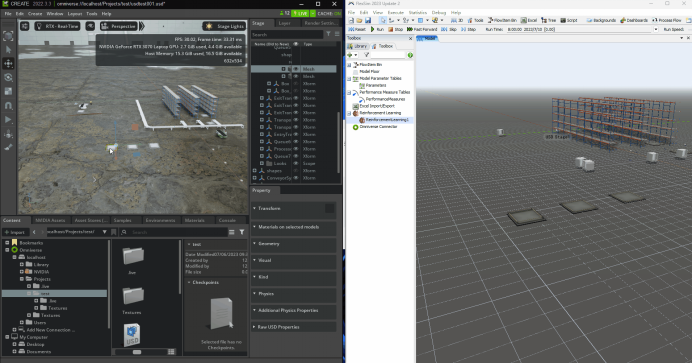Select the arrow selection tool in Omniverse toolbar

coord(8,50)
